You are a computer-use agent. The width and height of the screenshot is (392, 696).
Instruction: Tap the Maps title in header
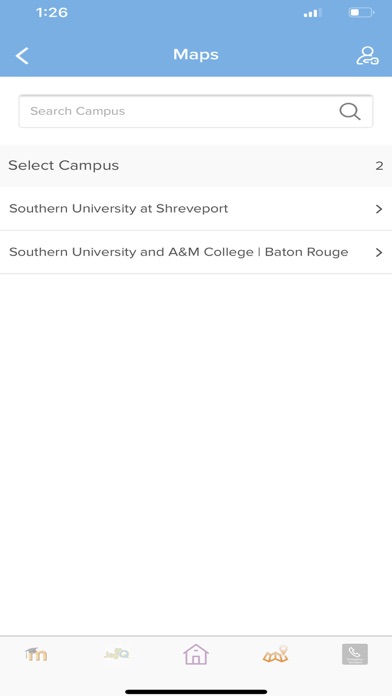tap(196, 55)
